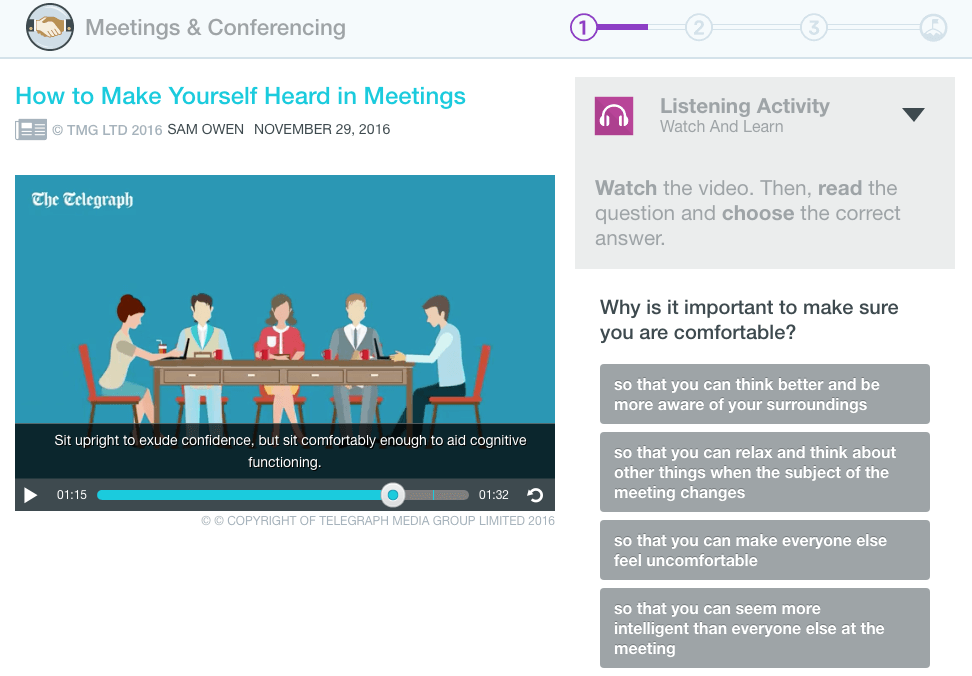The width and height of the screenshot is (972, 676).
Task: Choose answer 'make everyone else feel uncomfortable'
Action: click(764, 551)
